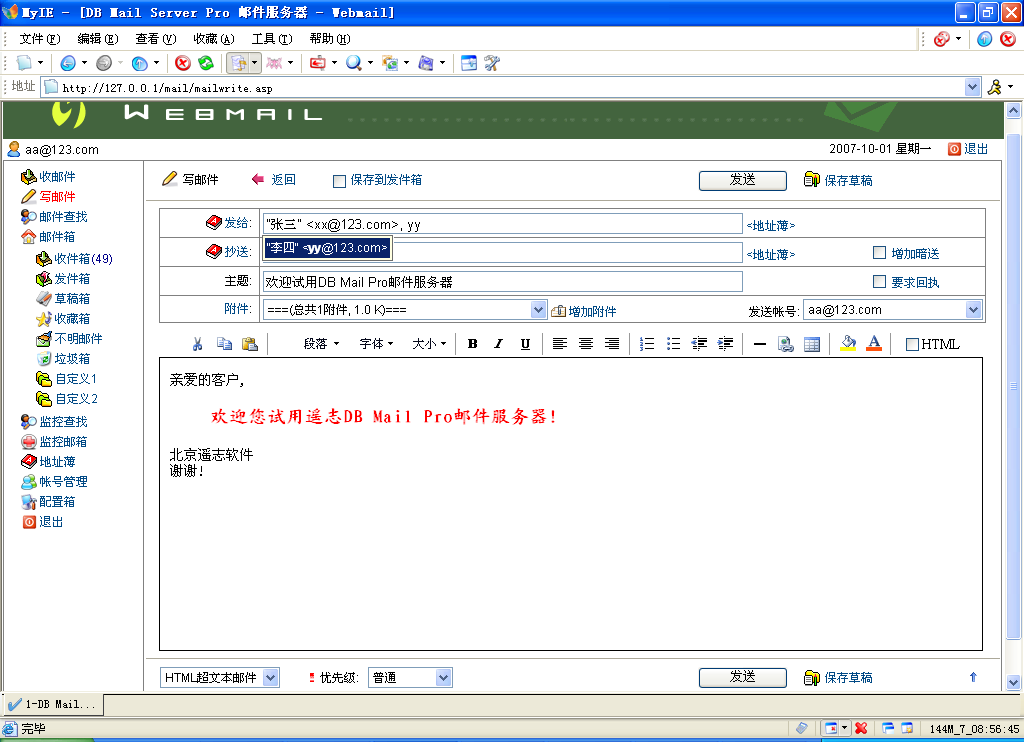The height and width of the screenshot is (742, 1024).
Task: Open the 帮助(H) menu
Action: [x=330, y=39]
